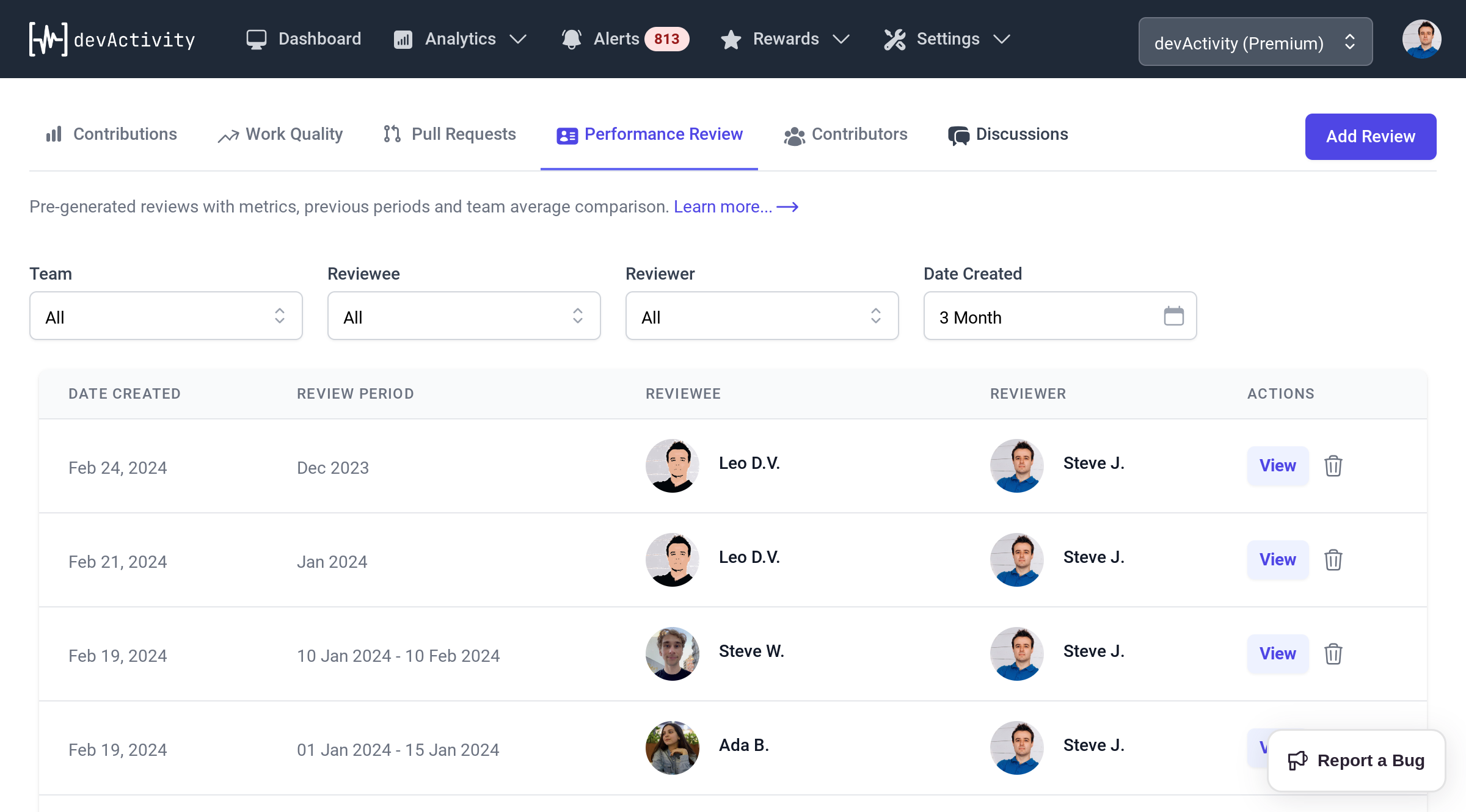Click the Pull Requests branch icon
Image resolution: width=1466 pixels, height=812 pixels.
(392, 134)
